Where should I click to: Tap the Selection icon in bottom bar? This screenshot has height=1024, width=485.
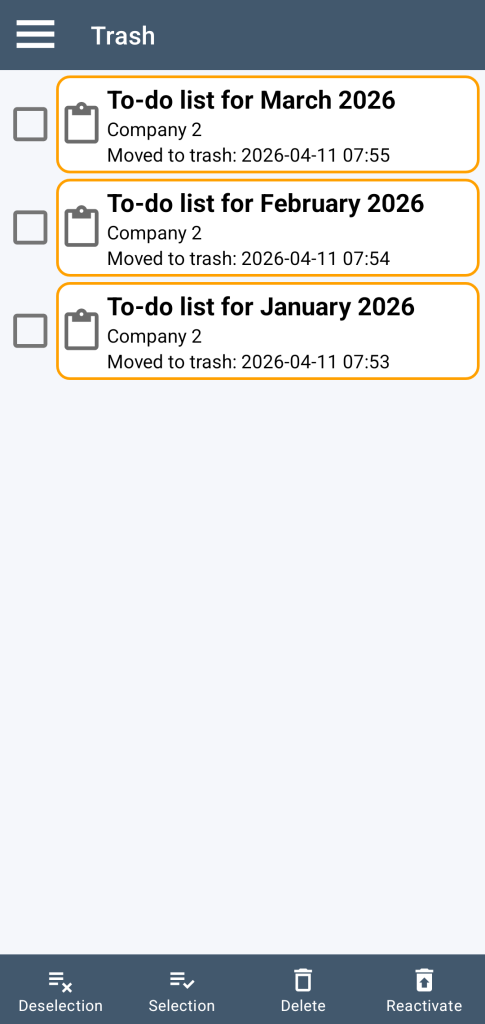181,980
